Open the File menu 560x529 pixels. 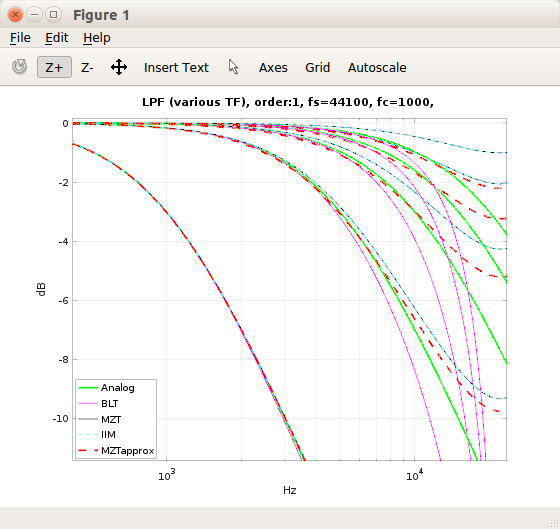[20, 38]
